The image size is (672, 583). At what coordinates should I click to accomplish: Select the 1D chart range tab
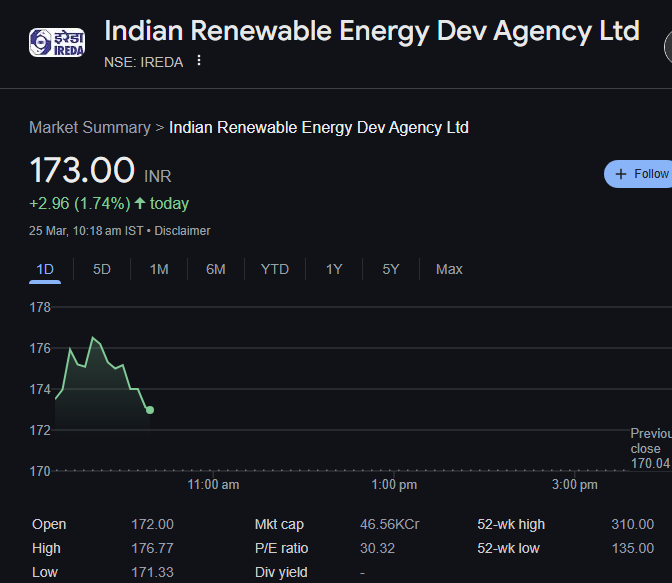coord(45,269)
